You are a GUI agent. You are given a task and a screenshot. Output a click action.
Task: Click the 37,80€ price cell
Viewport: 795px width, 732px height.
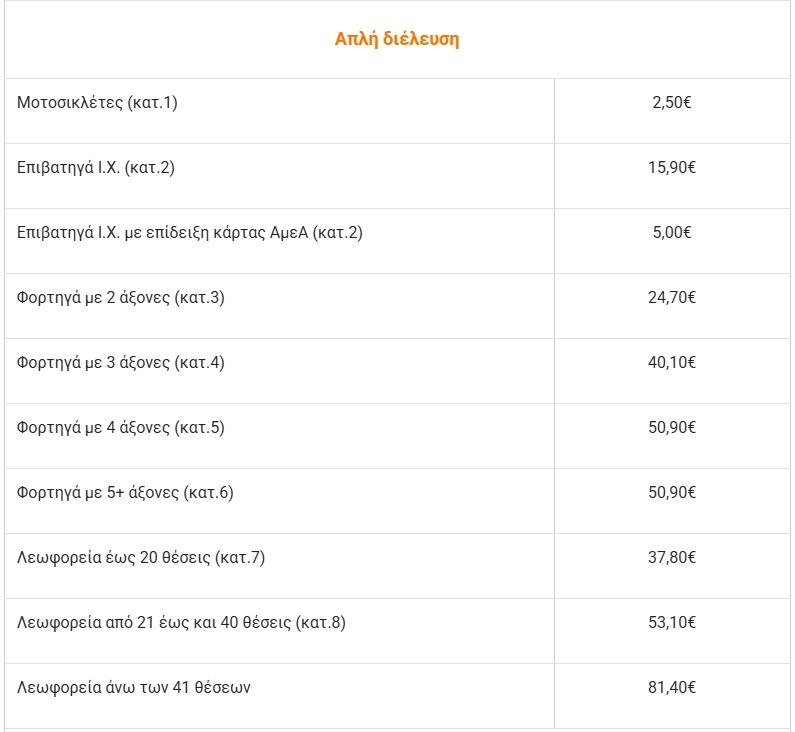pos(671,558)
